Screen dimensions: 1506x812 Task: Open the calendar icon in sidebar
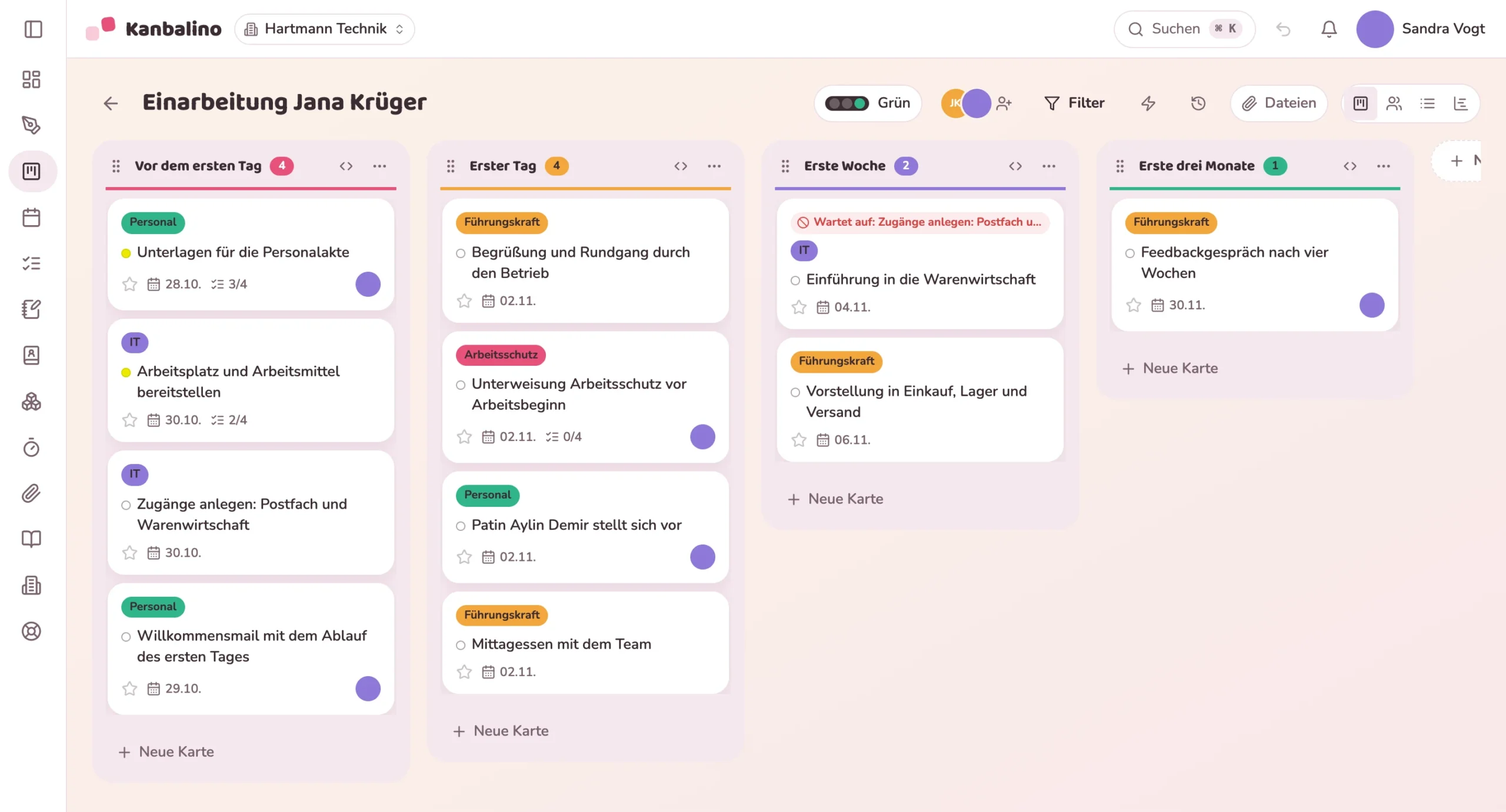pyautogui.click(x=31, y=218)
